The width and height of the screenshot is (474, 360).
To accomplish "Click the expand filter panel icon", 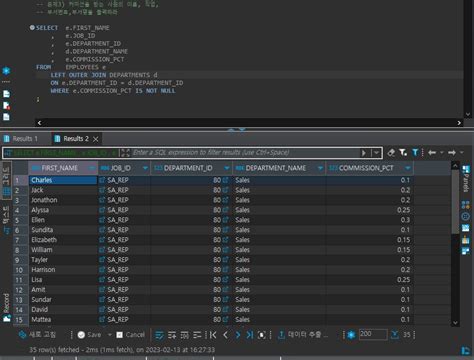I will tap(125, 153).
